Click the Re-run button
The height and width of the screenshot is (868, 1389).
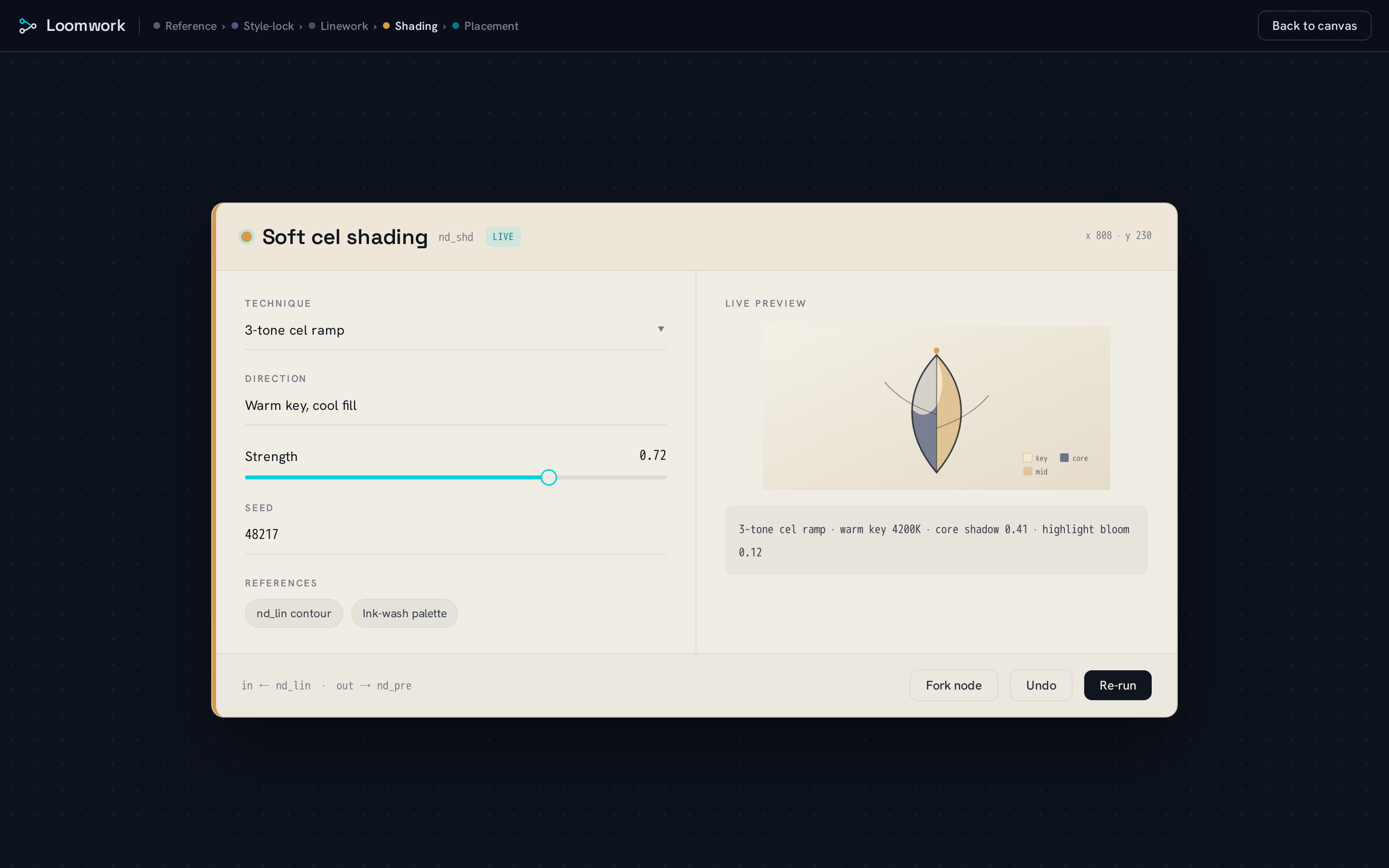point(1117,685)
